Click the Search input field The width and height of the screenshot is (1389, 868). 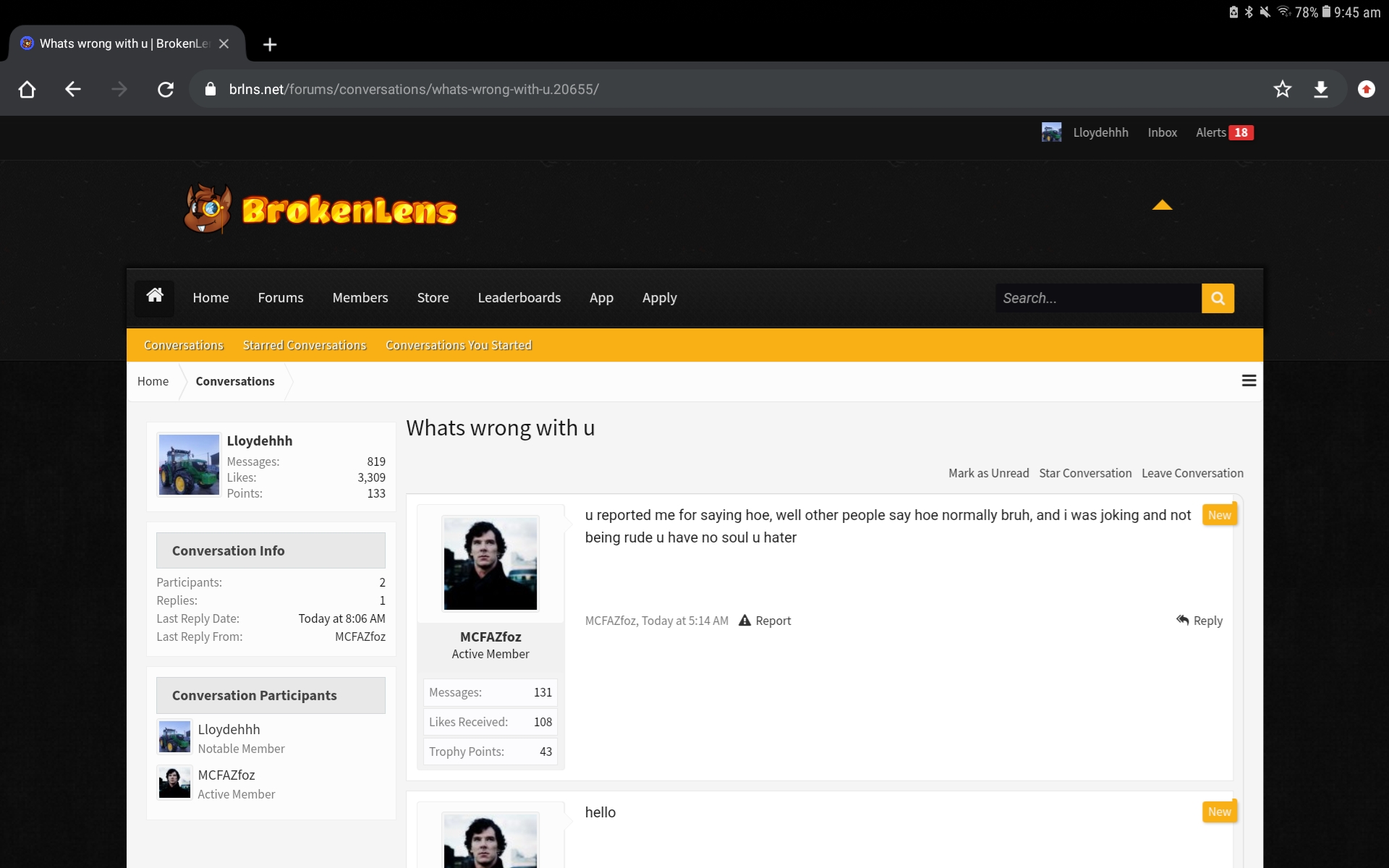[1098, 298]
